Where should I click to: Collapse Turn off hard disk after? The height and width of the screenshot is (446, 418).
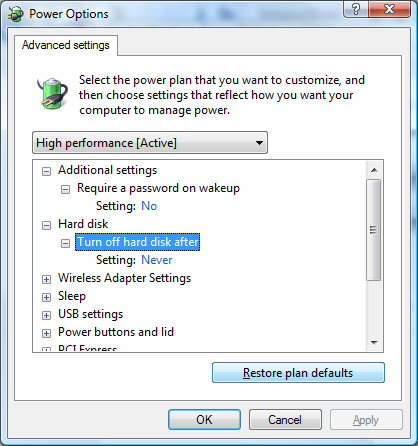click(x=65, y=243)
